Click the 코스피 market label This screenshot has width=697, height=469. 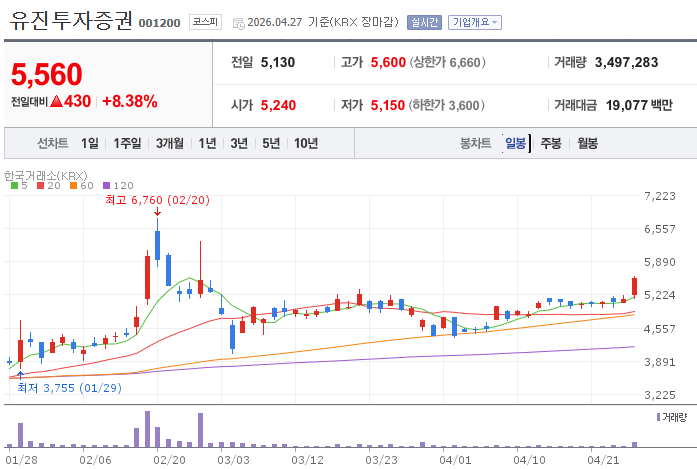point(205,22)
